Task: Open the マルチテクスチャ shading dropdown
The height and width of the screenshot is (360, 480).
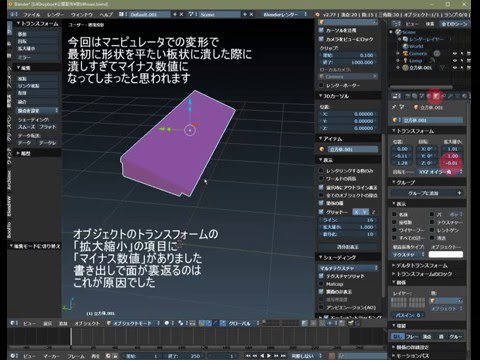Action: (x=348, y=268)
